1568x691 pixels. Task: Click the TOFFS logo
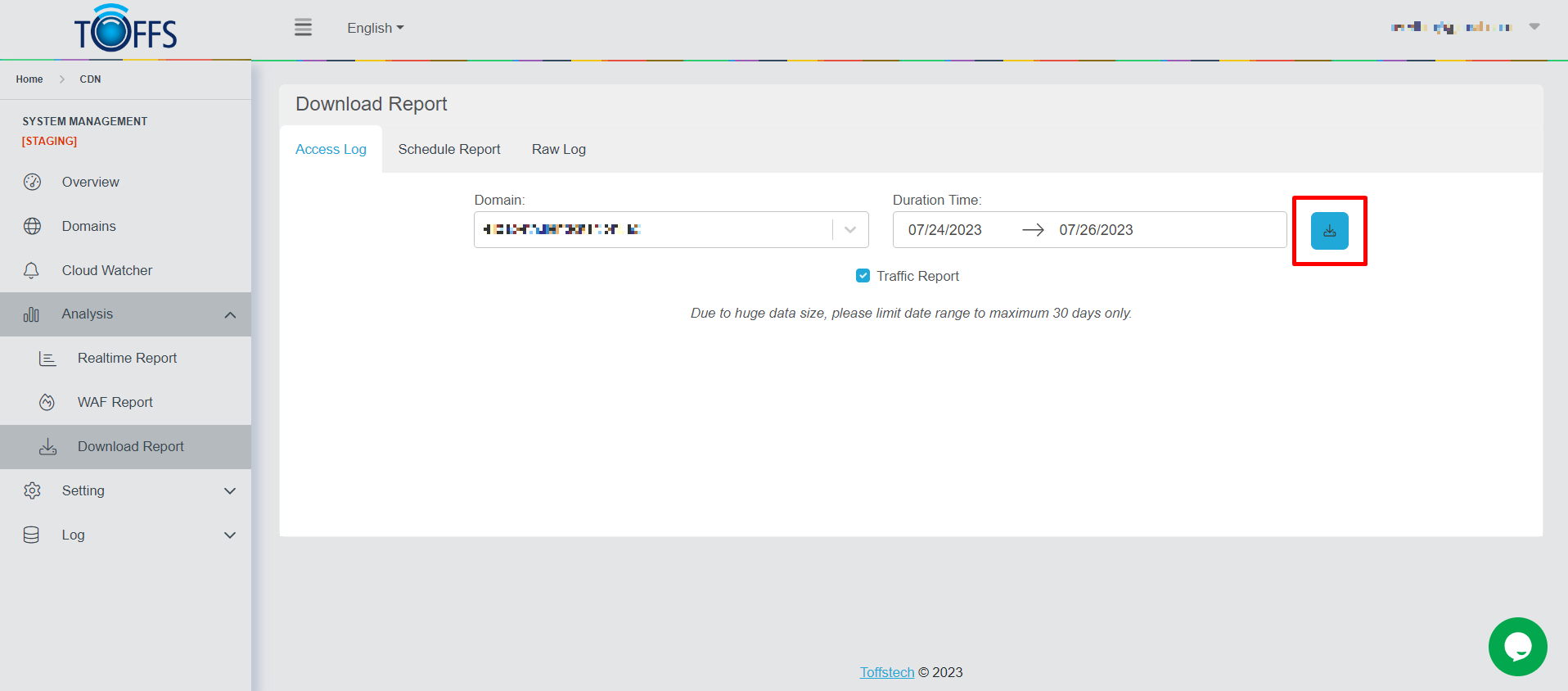pos(126,29)
